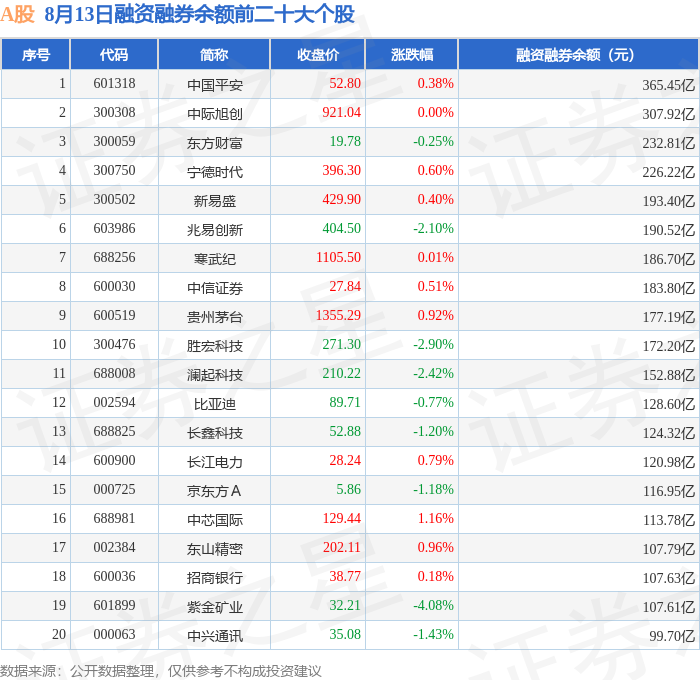Select stock name 中国平安
700x680 pixels.
click(215, 85)
